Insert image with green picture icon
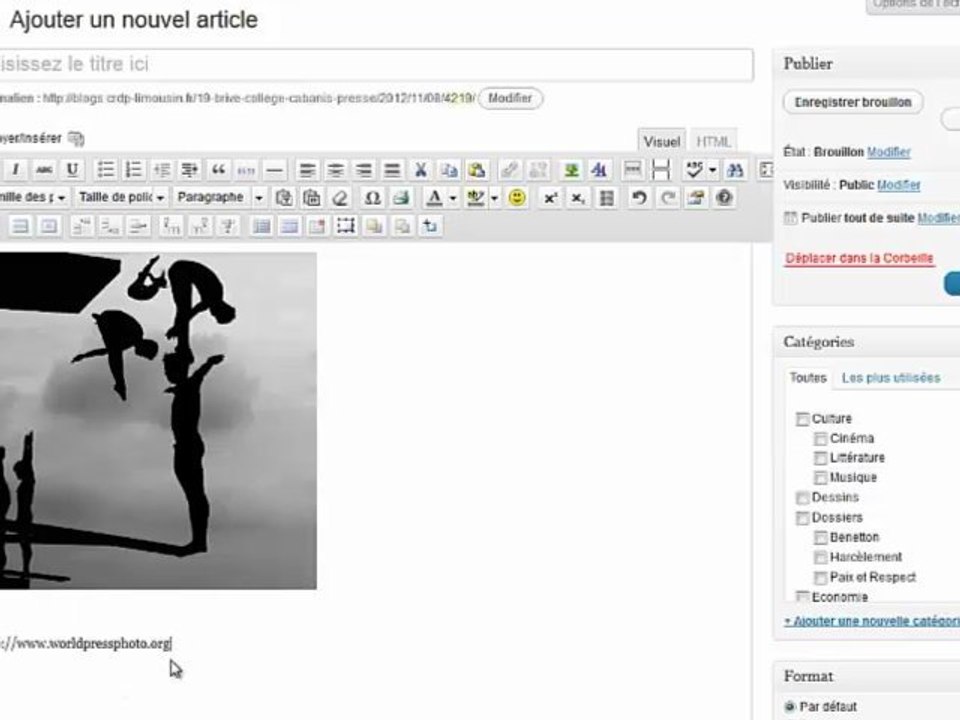Image resolution: width=960 pixels, height=720 pixels. click(572, 170)
